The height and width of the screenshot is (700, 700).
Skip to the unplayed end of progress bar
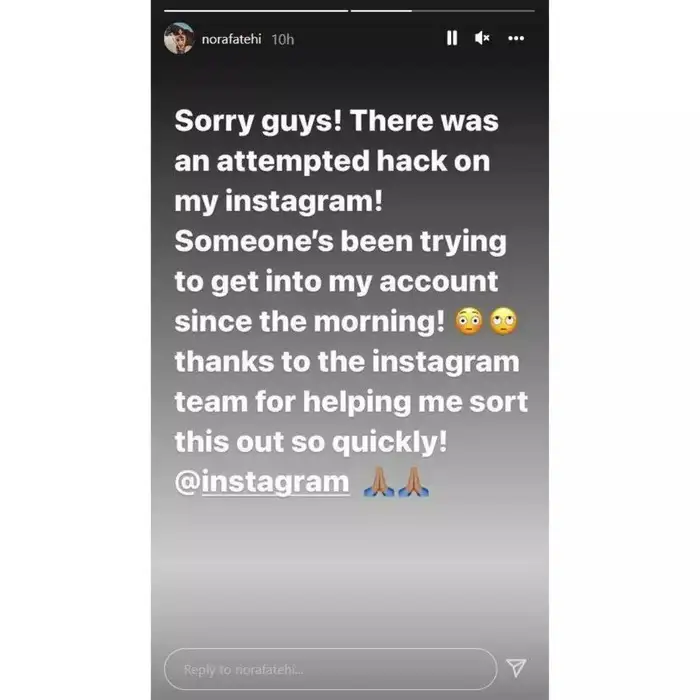(473, 11)
